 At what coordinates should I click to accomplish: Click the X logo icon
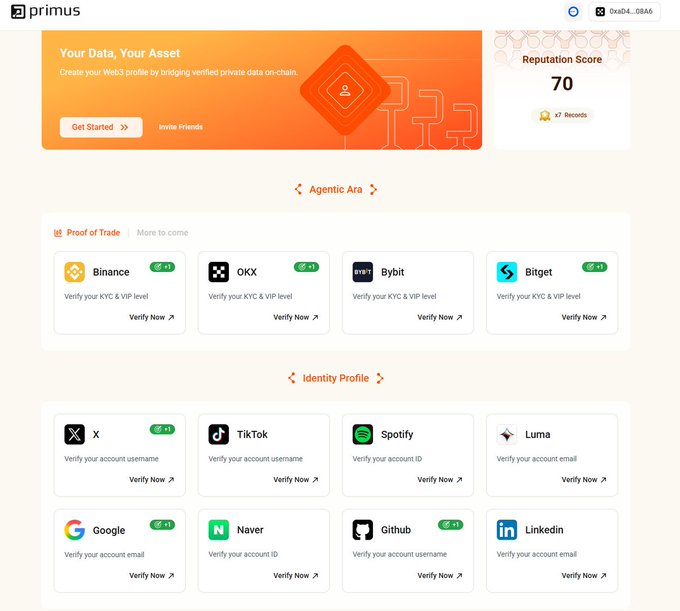point(75,434)
